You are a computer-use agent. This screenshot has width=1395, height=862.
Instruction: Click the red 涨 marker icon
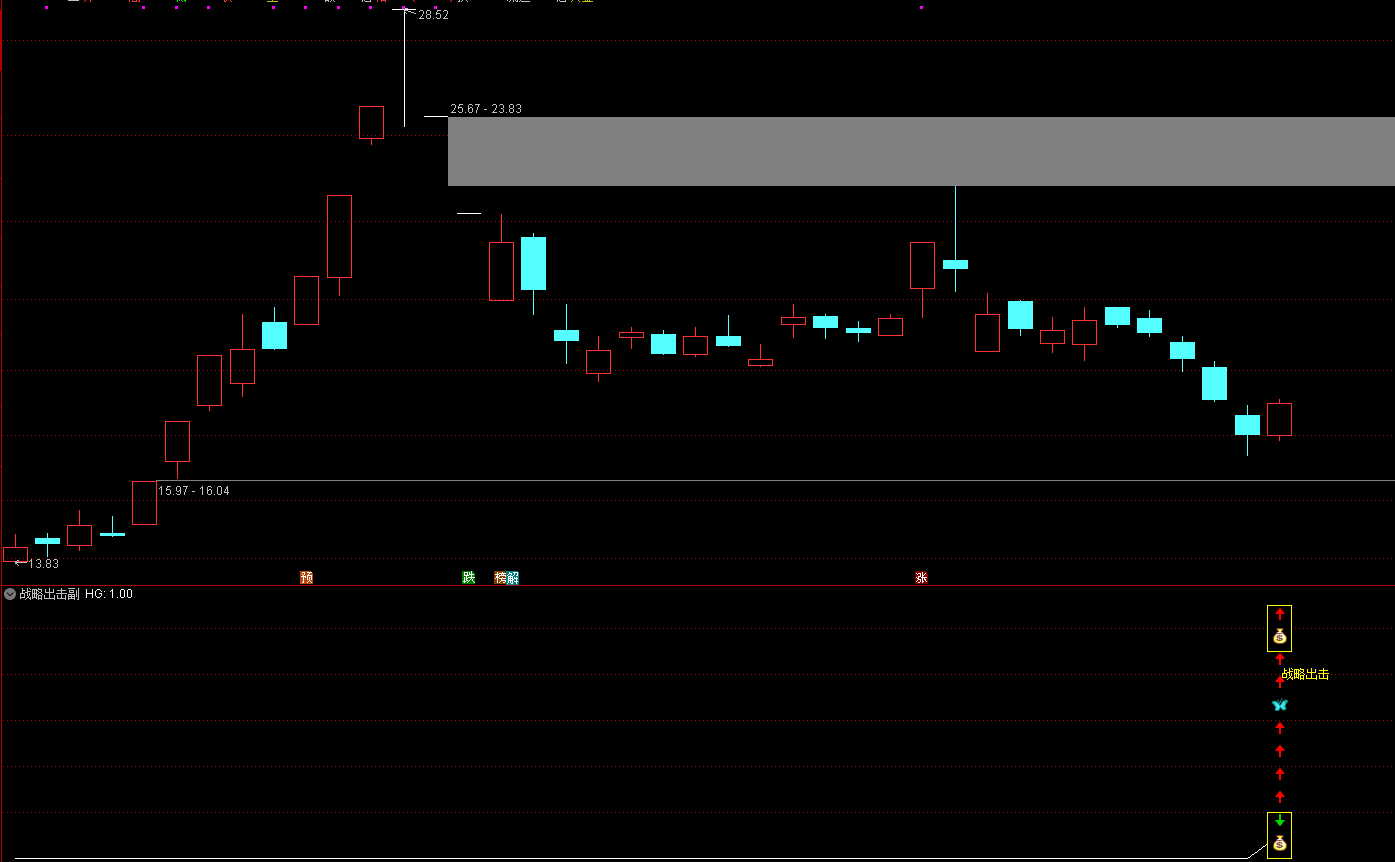pyautogui.click(x=920, y=578)
